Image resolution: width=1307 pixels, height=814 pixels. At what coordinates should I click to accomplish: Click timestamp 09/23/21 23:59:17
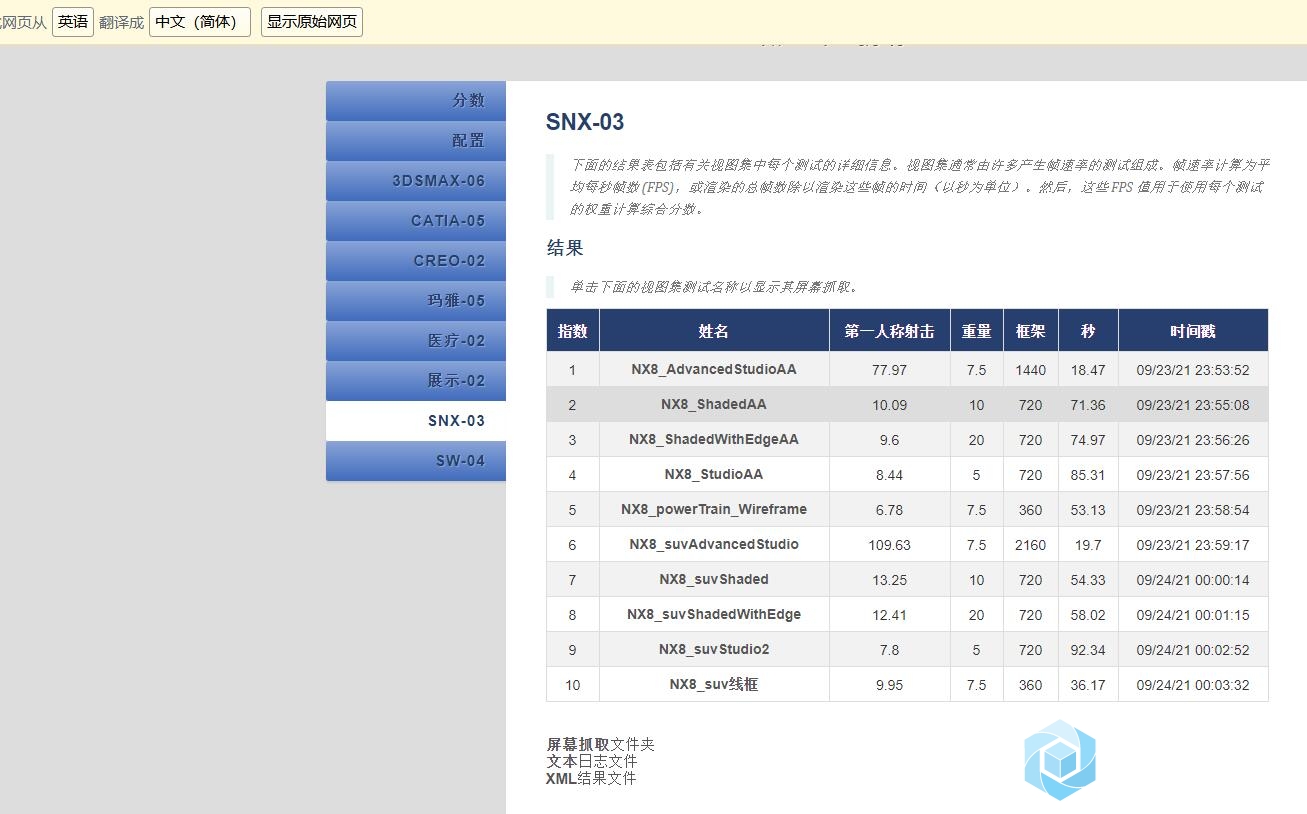pos(1193,545)
